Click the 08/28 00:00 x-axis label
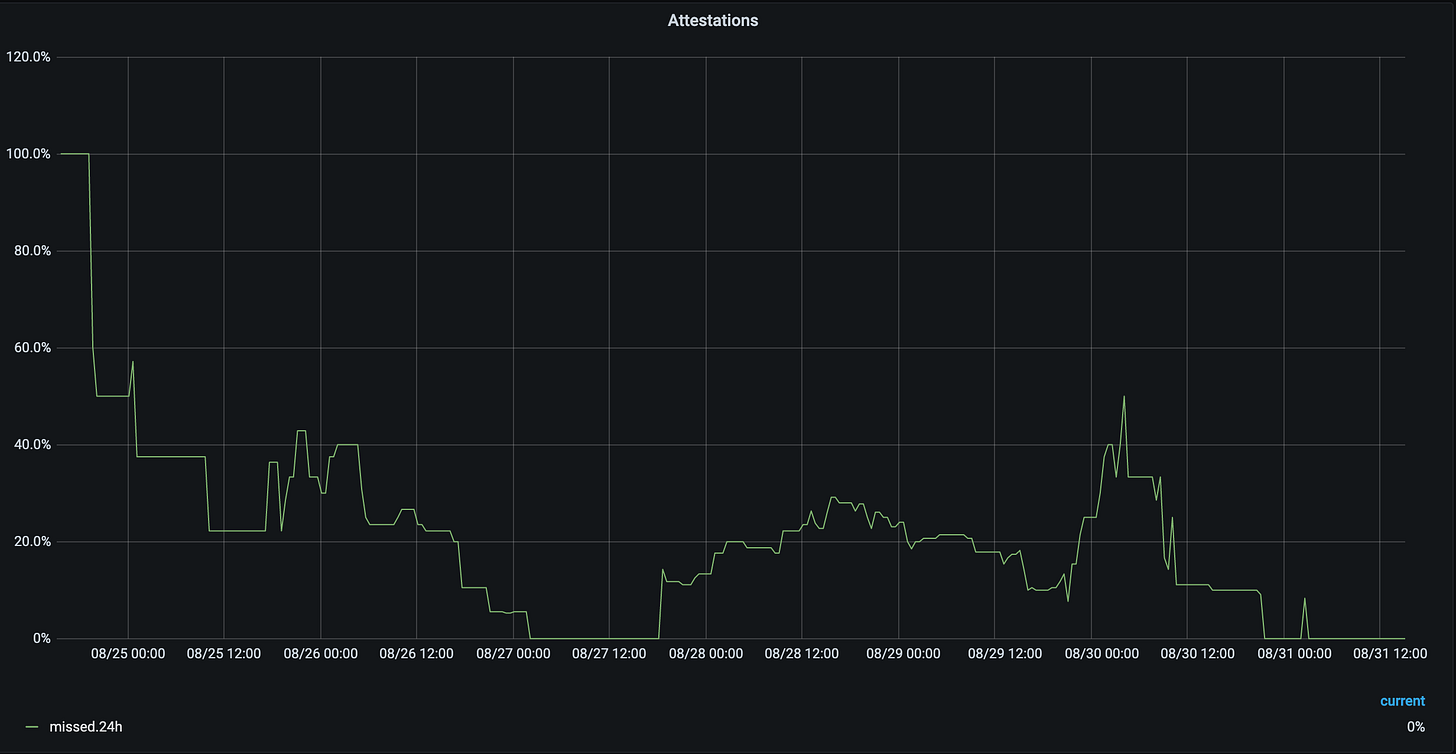Image resolution: width=1456 pixels, height=754 pixels. click(706, 654)
